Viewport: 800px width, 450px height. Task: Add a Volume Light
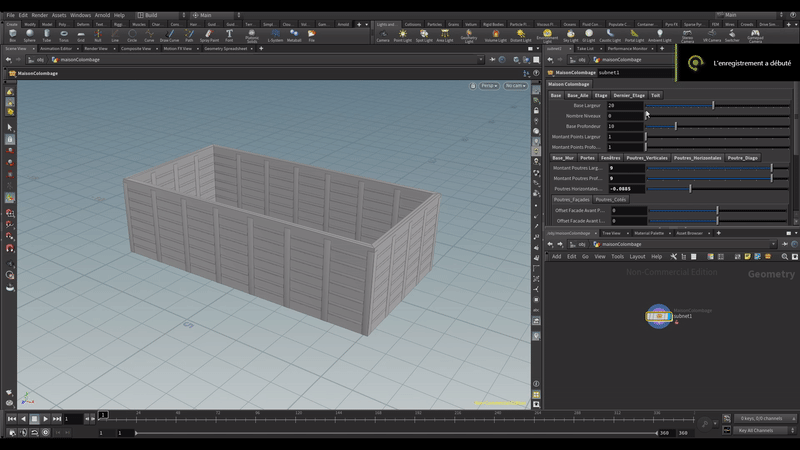[495, 35]
